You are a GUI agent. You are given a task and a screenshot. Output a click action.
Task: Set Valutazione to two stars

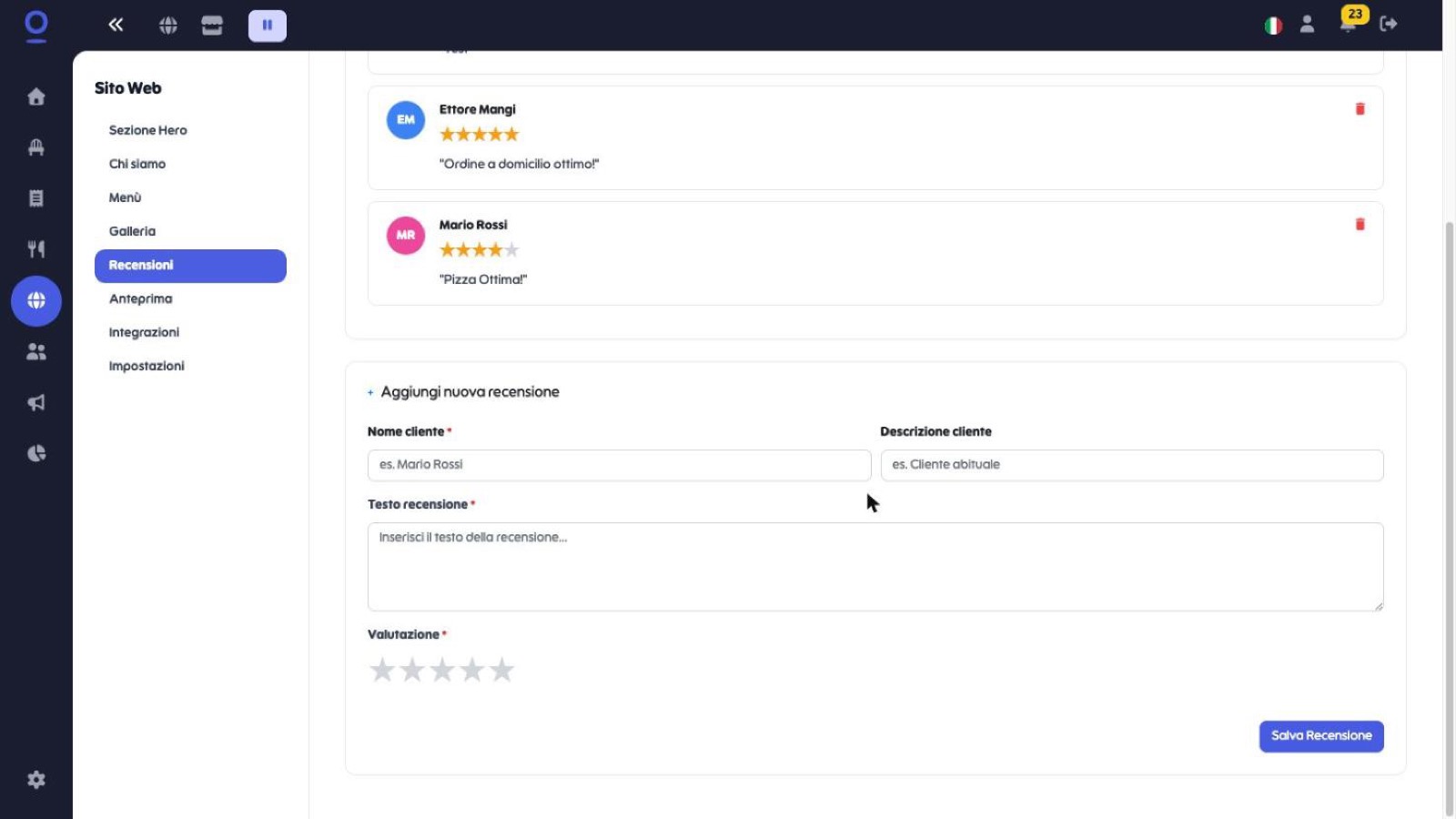pyautogui.click(x=412, y=671)
